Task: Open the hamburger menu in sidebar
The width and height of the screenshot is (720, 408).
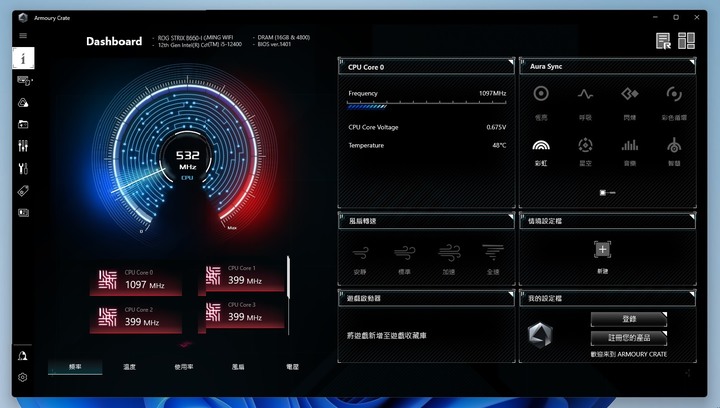Action: (23, 35)
